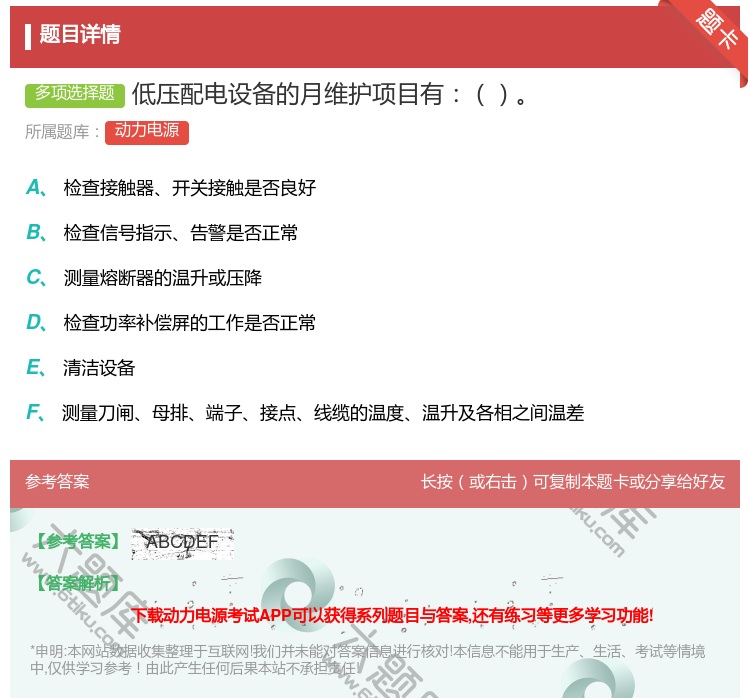The image size is (750, 698).
Task: Select option A 检查接触器、开关接触是否良好
Action: coord(171,188)
